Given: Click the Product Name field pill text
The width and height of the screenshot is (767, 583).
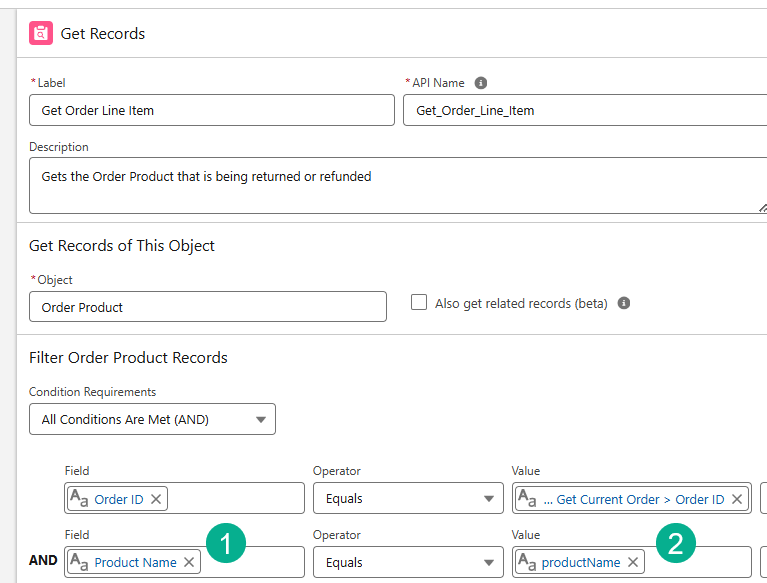Looking at the screenshot, I should [x=135, y=562].
